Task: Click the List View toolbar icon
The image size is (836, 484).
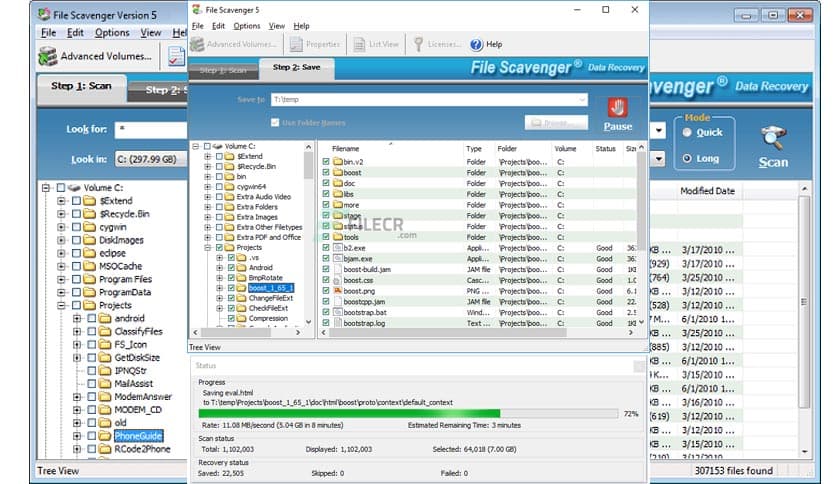Action: click(x=359, y=45)
